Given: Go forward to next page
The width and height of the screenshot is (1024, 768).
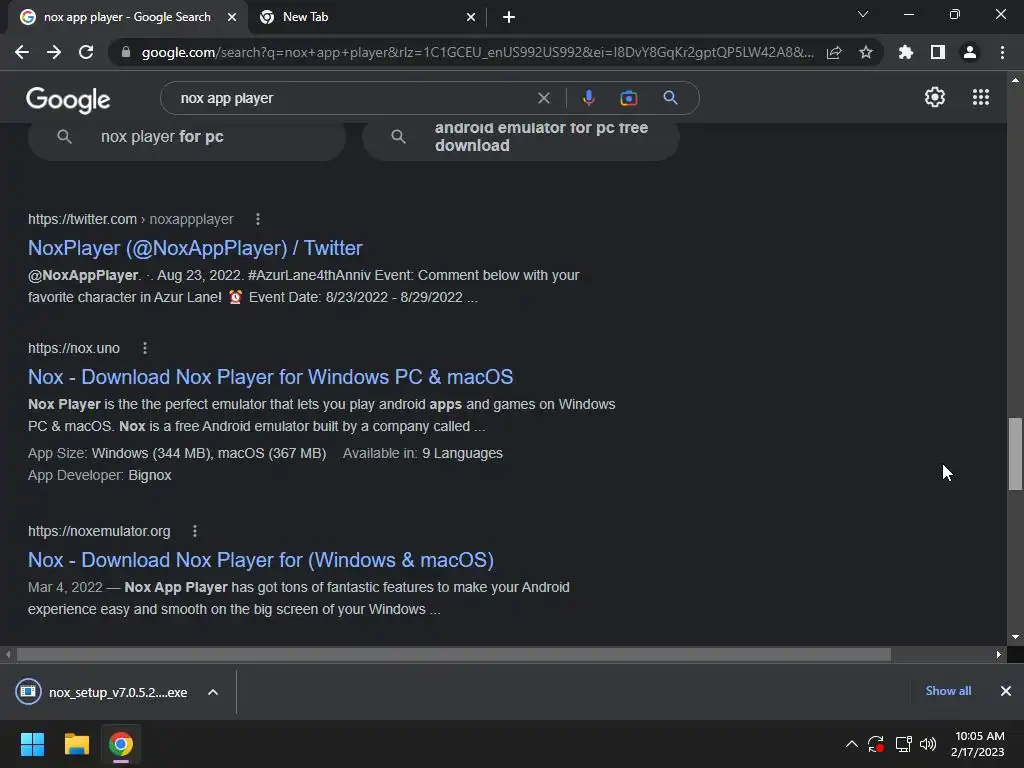Looking at the screenshot, I should tap(54, 52).
